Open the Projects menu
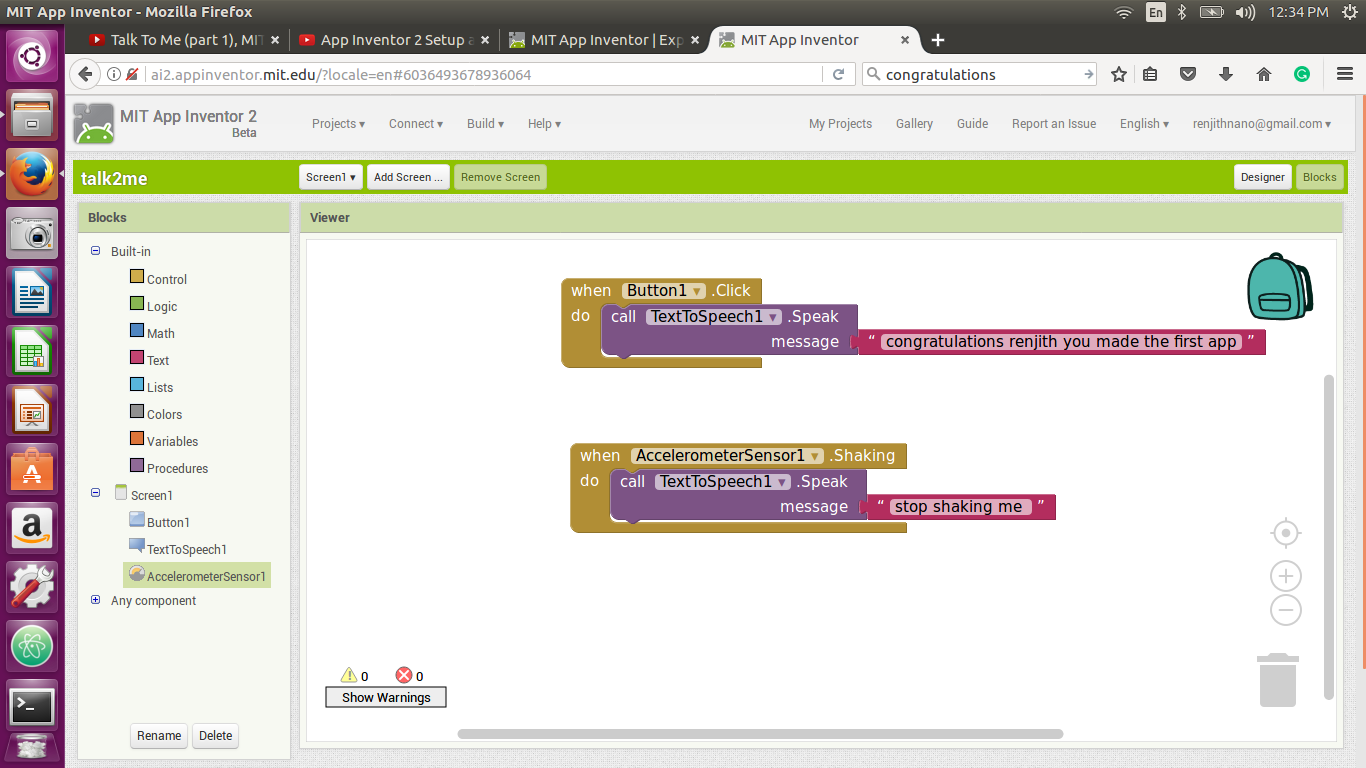This screenshot has height=768, width=1366. 338,124
